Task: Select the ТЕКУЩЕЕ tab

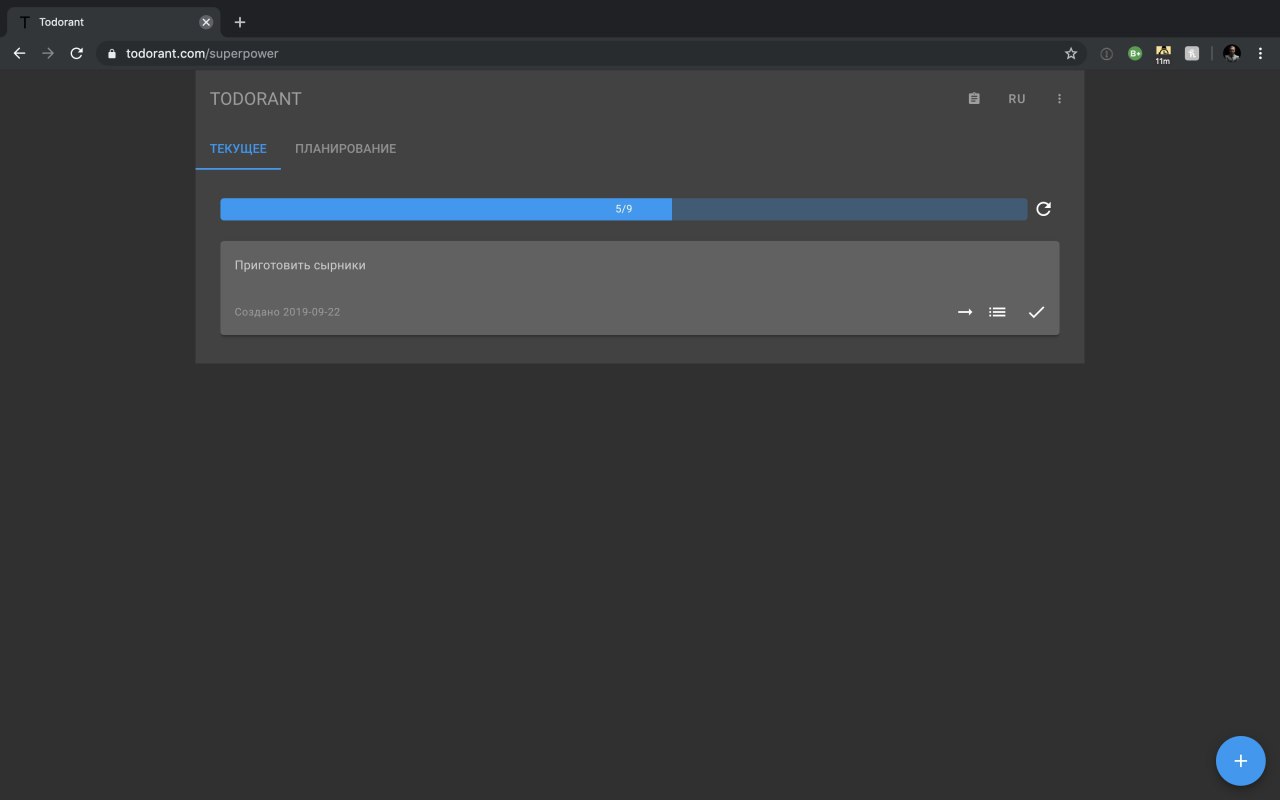Action: tap(238, 149)
